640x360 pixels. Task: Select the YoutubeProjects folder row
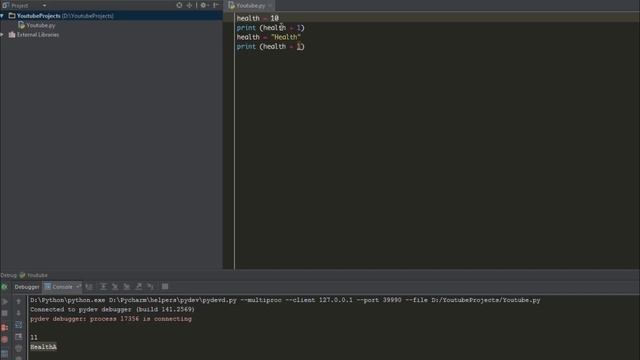pyautogui.click(x=111, y=16)
